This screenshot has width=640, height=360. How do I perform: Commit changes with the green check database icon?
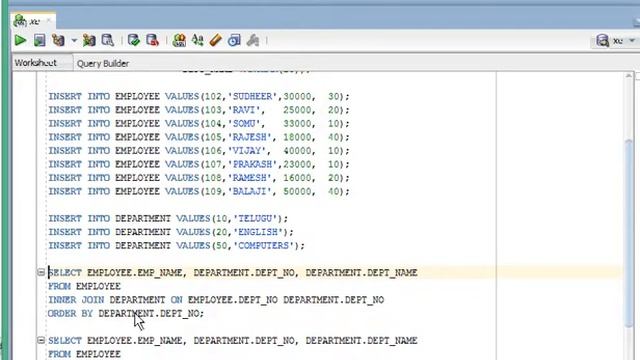pyautogui.click(x=133, y=40)
